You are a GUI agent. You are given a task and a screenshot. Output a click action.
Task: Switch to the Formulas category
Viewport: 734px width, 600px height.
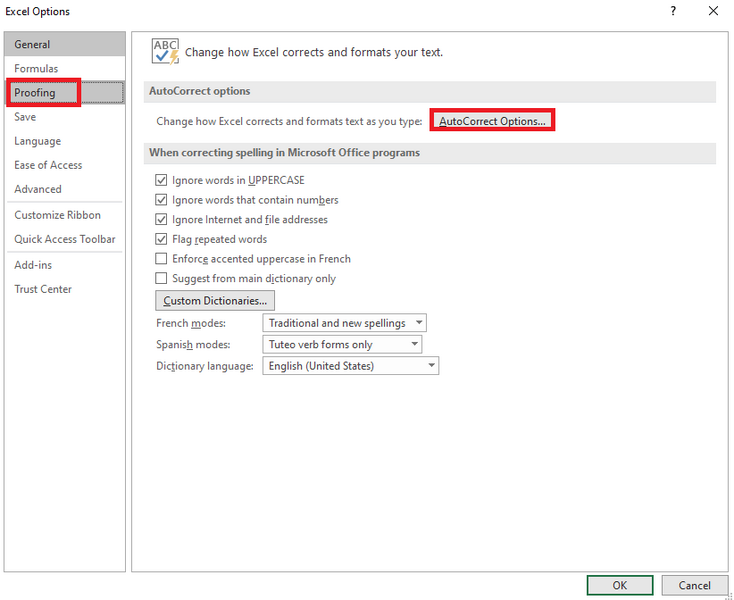click(36, 69)
